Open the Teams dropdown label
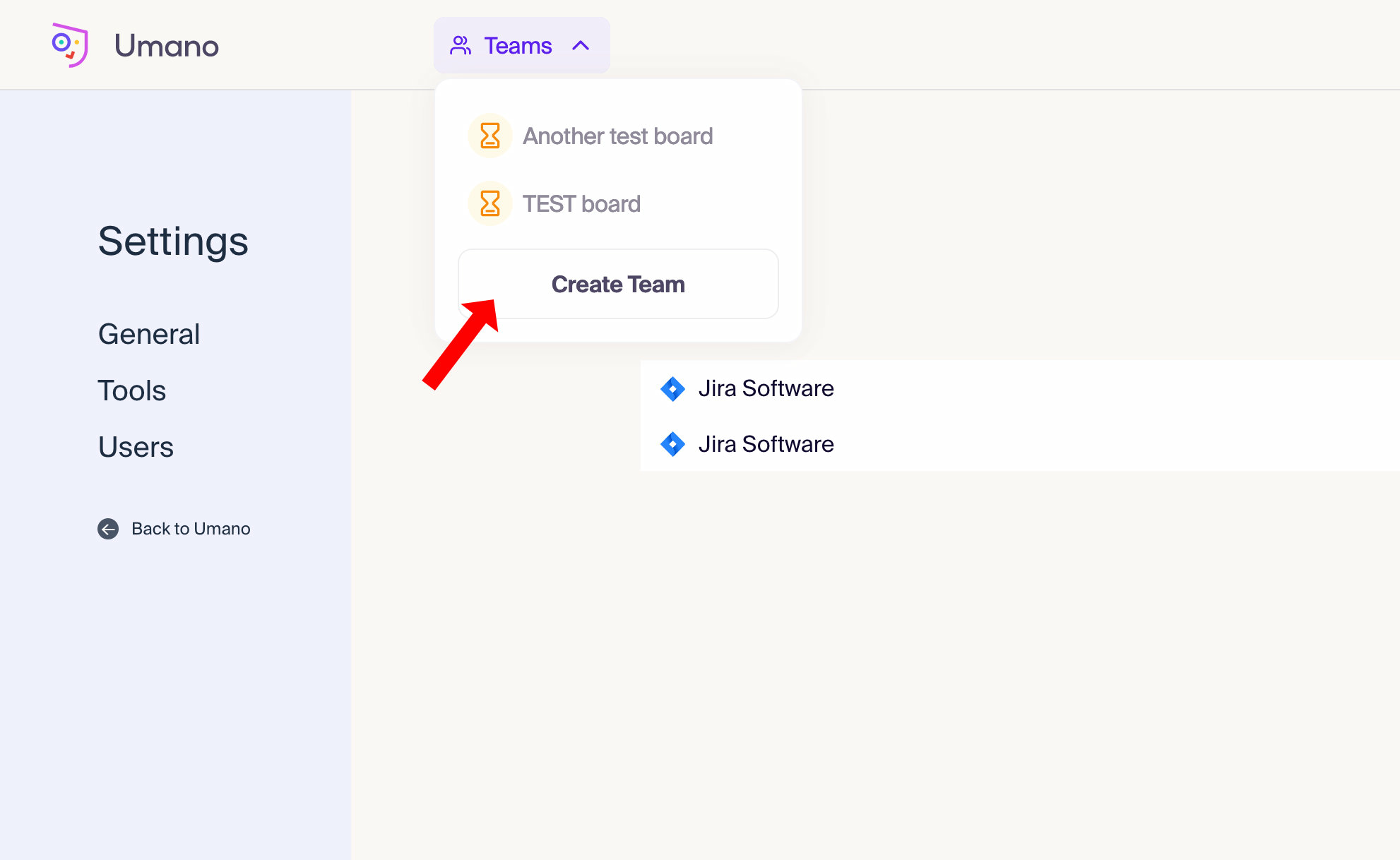 (x=518, y=46)
